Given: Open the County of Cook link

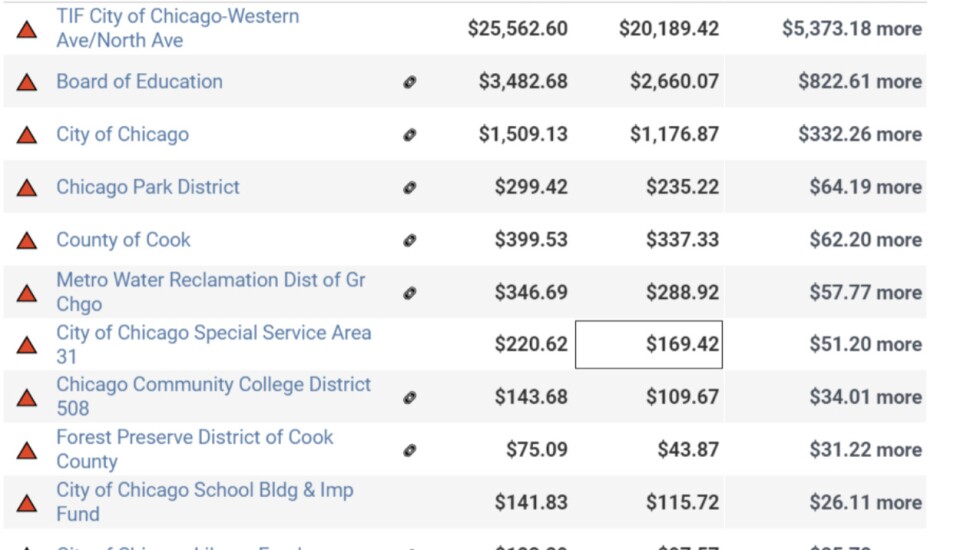Looking at the screenshot, I should (x=123, y=240).
